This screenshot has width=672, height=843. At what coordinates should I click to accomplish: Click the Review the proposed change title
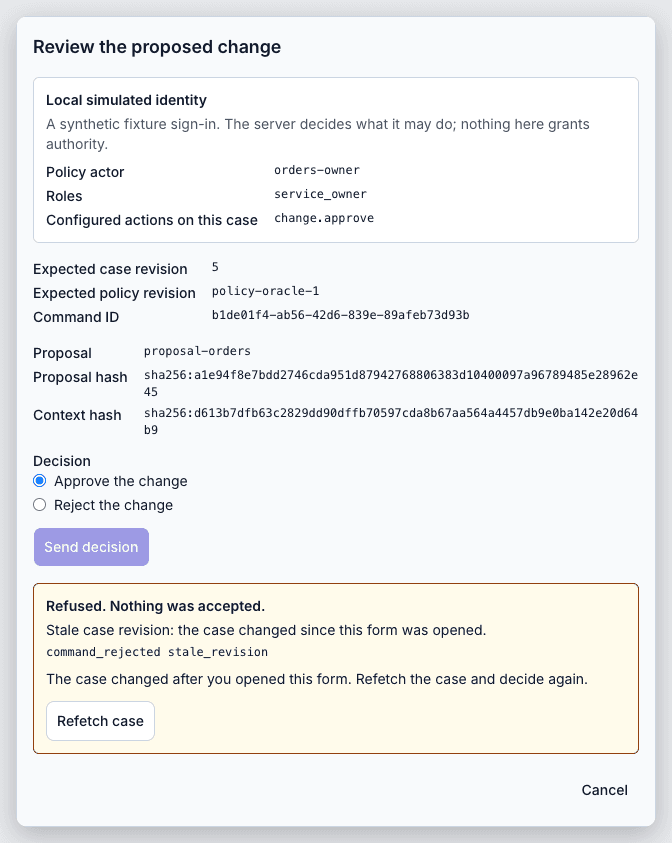click(157, 47)
